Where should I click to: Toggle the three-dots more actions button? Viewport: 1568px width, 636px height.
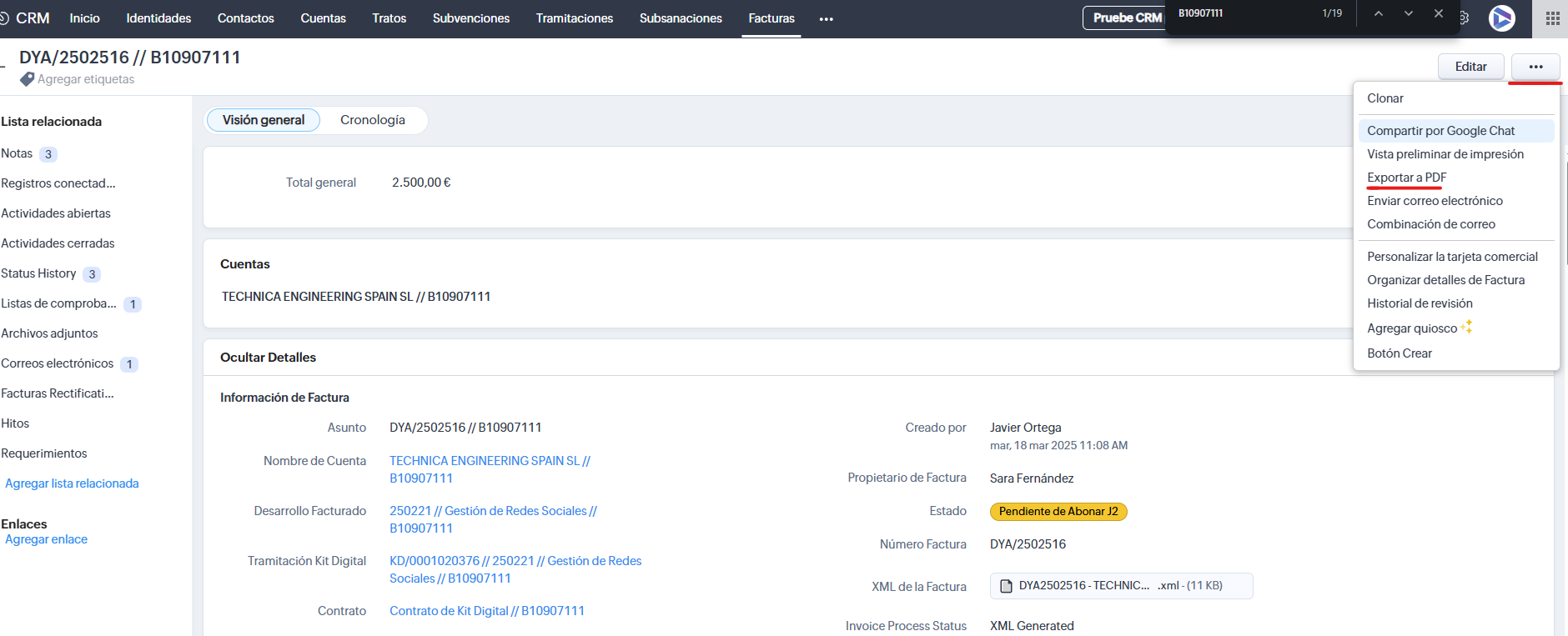click(1535, 67)
